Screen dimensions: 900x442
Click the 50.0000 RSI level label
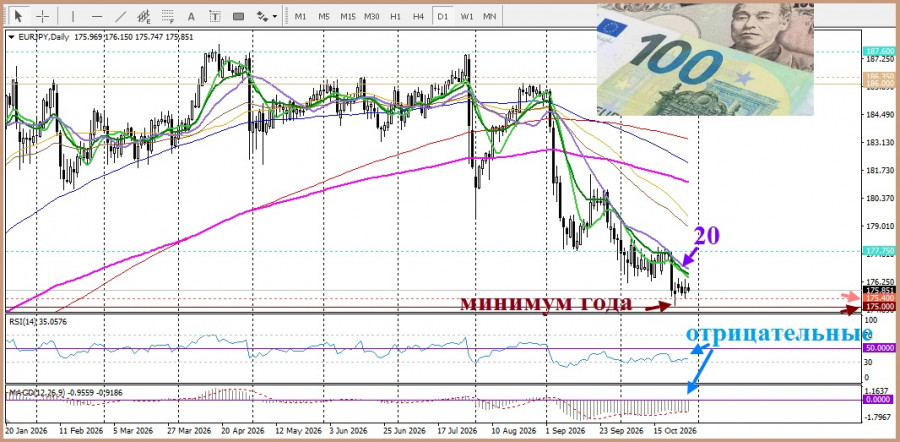point(879,348)
